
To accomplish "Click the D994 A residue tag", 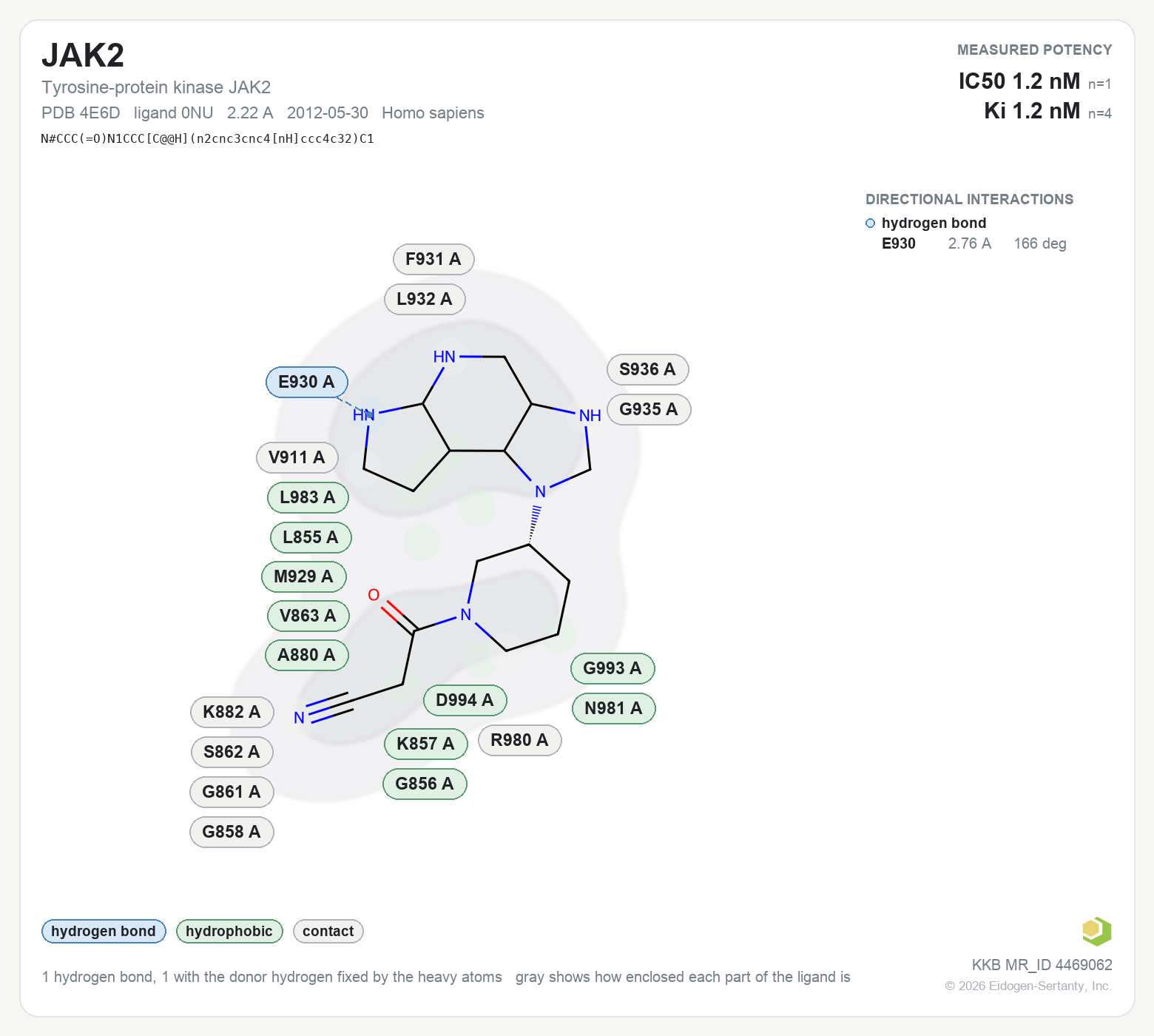I will pos(465,700).
